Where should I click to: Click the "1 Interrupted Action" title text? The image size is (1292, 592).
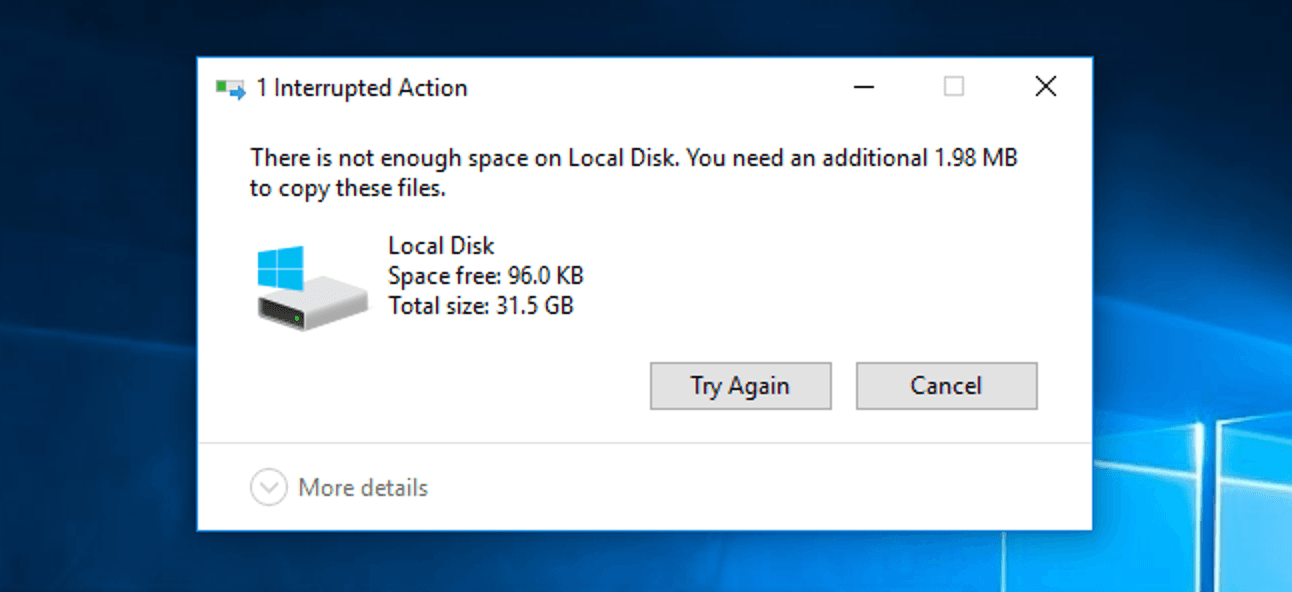[x=362, y=88]
